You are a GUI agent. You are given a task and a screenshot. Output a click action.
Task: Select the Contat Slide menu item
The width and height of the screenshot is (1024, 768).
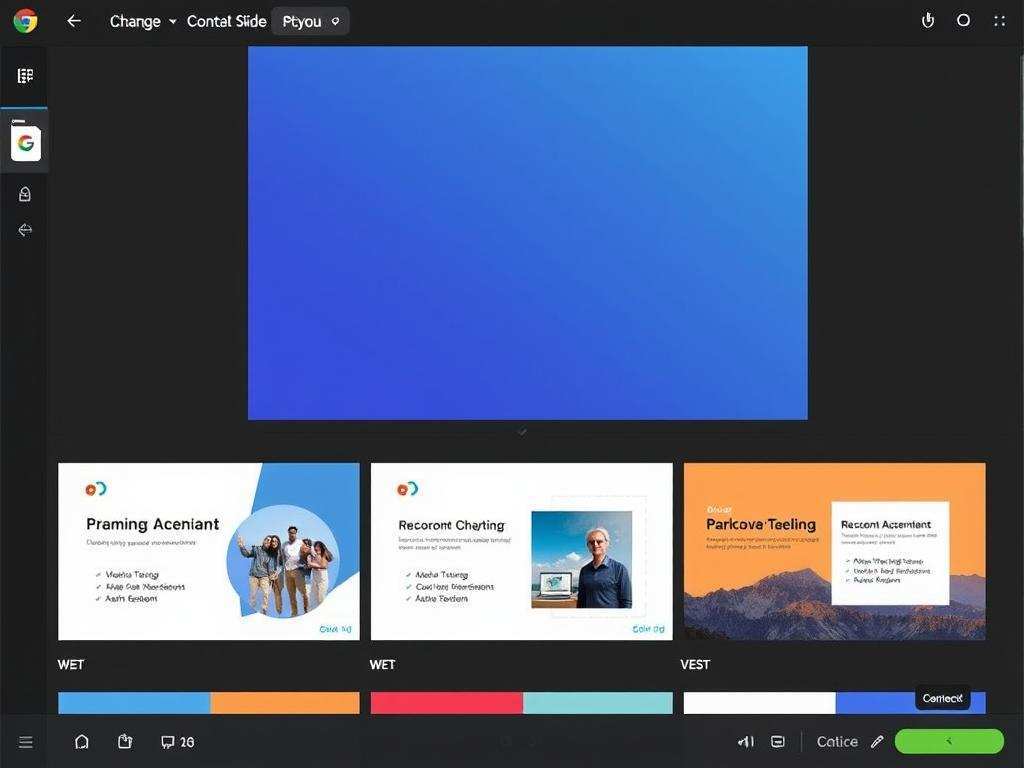tap(226, 21)
